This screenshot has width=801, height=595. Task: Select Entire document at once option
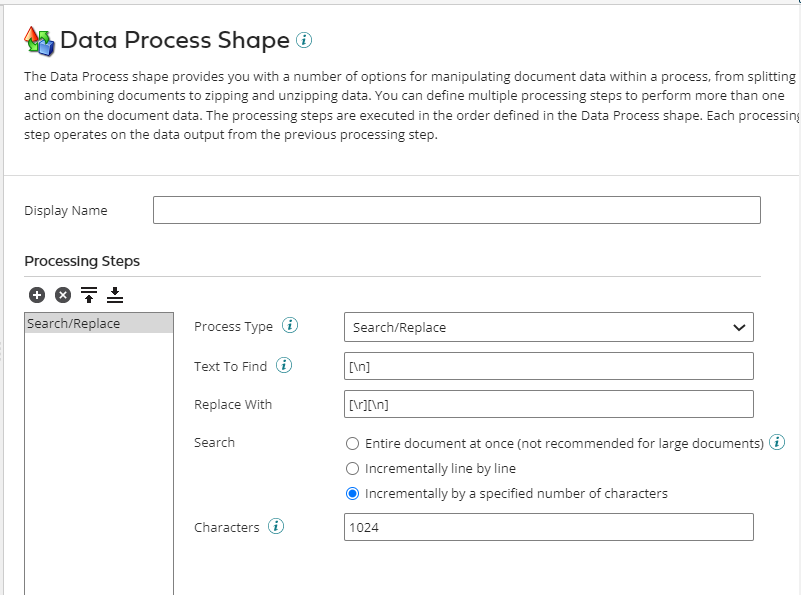pos(352,443)
